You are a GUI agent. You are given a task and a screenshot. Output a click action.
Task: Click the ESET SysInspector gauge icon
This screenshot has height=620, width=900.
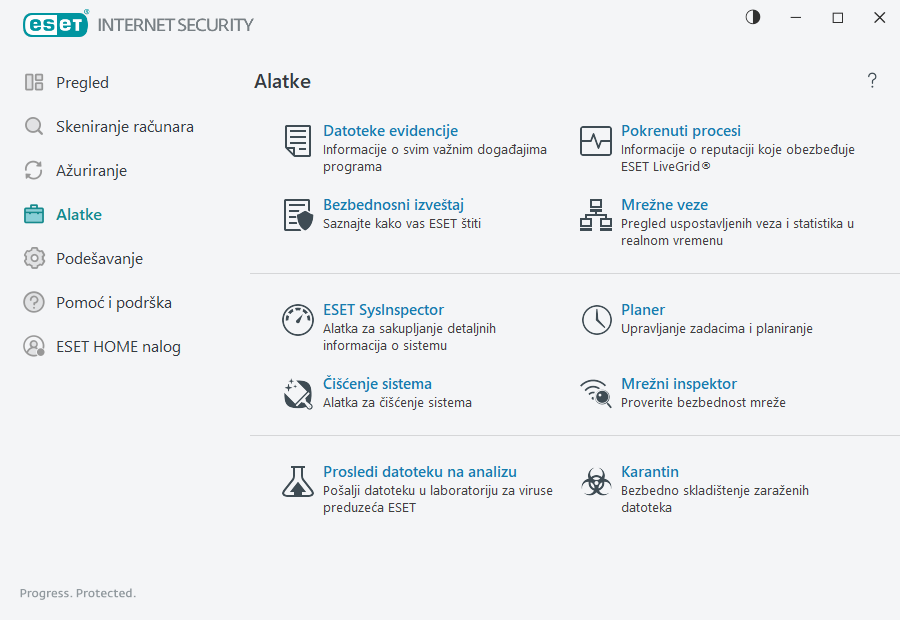297,320
